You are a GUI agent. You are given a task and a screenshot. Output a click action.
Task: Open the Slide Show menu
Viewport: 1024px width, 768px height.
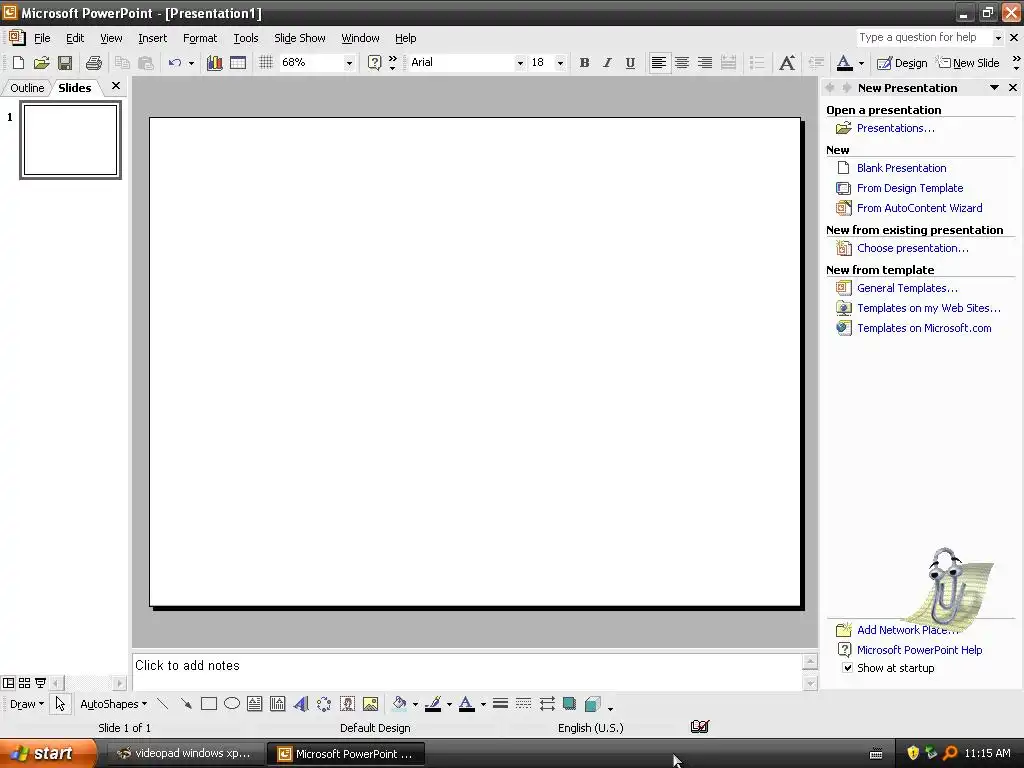(299, 38)
